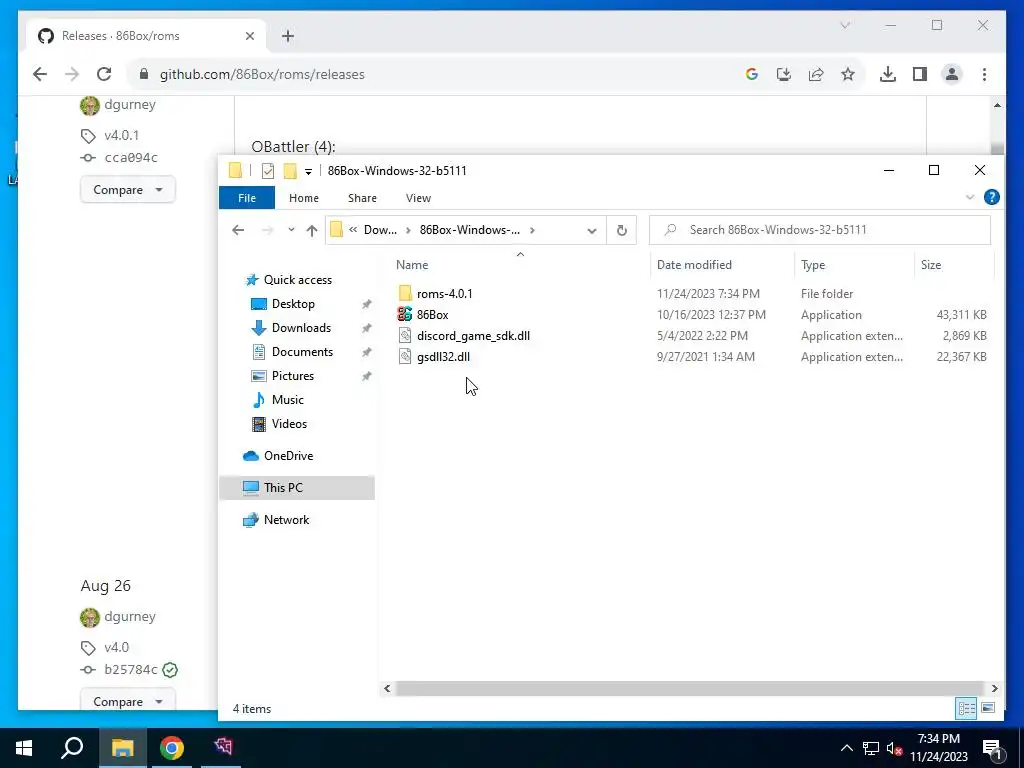Go back in Chrome browser
1024x768 pixels.
pos(40,74)
